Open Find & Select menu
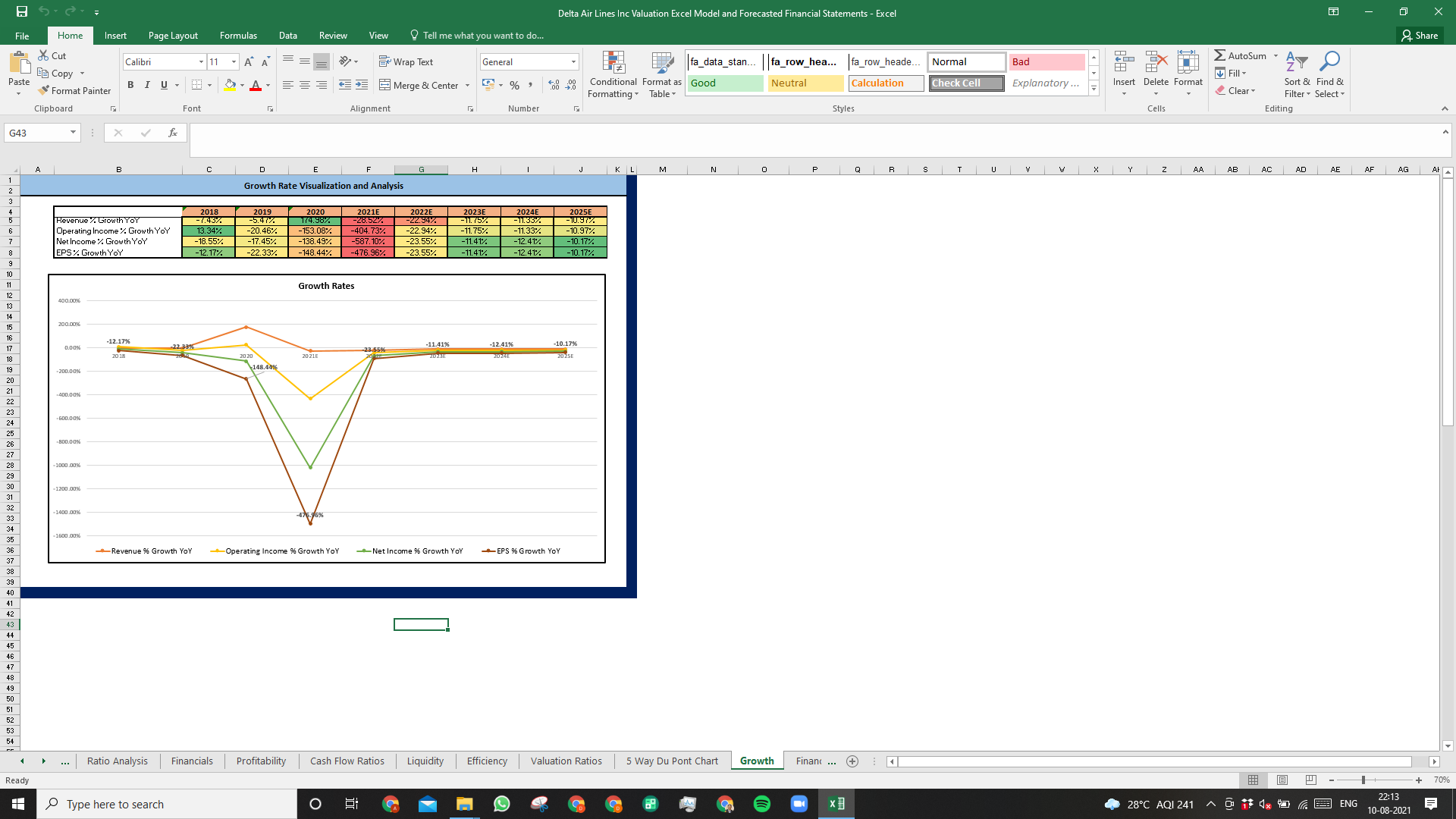 tap(1330, 74)
